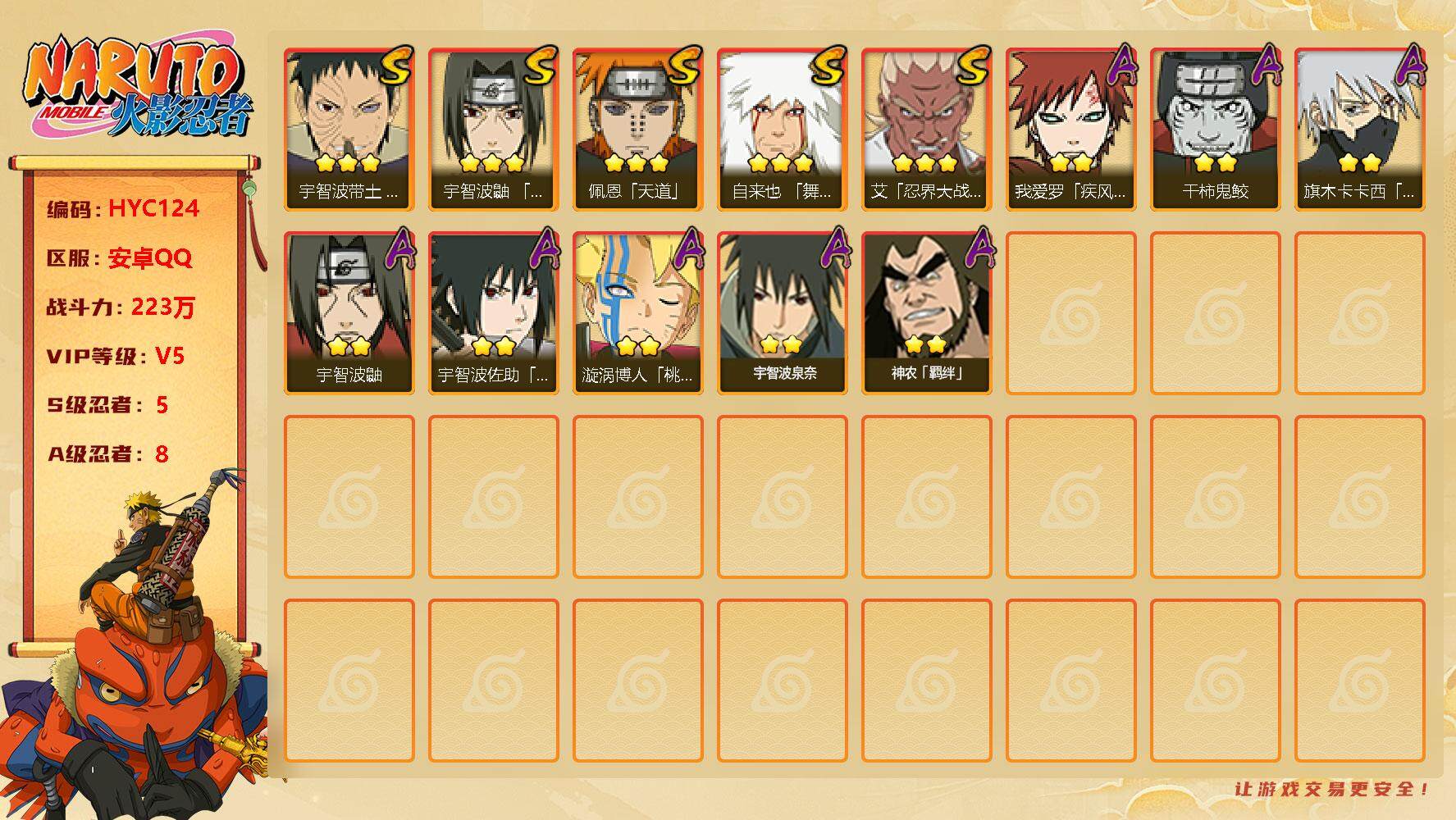Click the 战斗力 223万 stat line
The height and width of the screenshot is (820, 1456).
pos(121,307)
